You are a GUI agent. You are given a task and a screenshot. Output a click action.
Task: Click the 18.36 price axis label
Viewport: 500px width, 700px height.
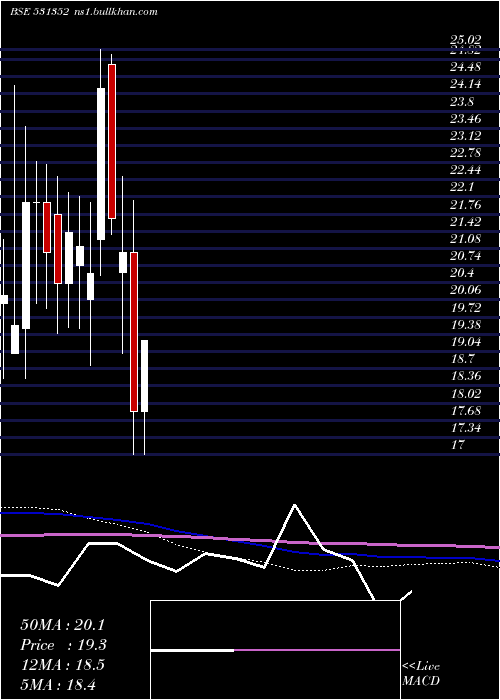(x=466, y=376)
